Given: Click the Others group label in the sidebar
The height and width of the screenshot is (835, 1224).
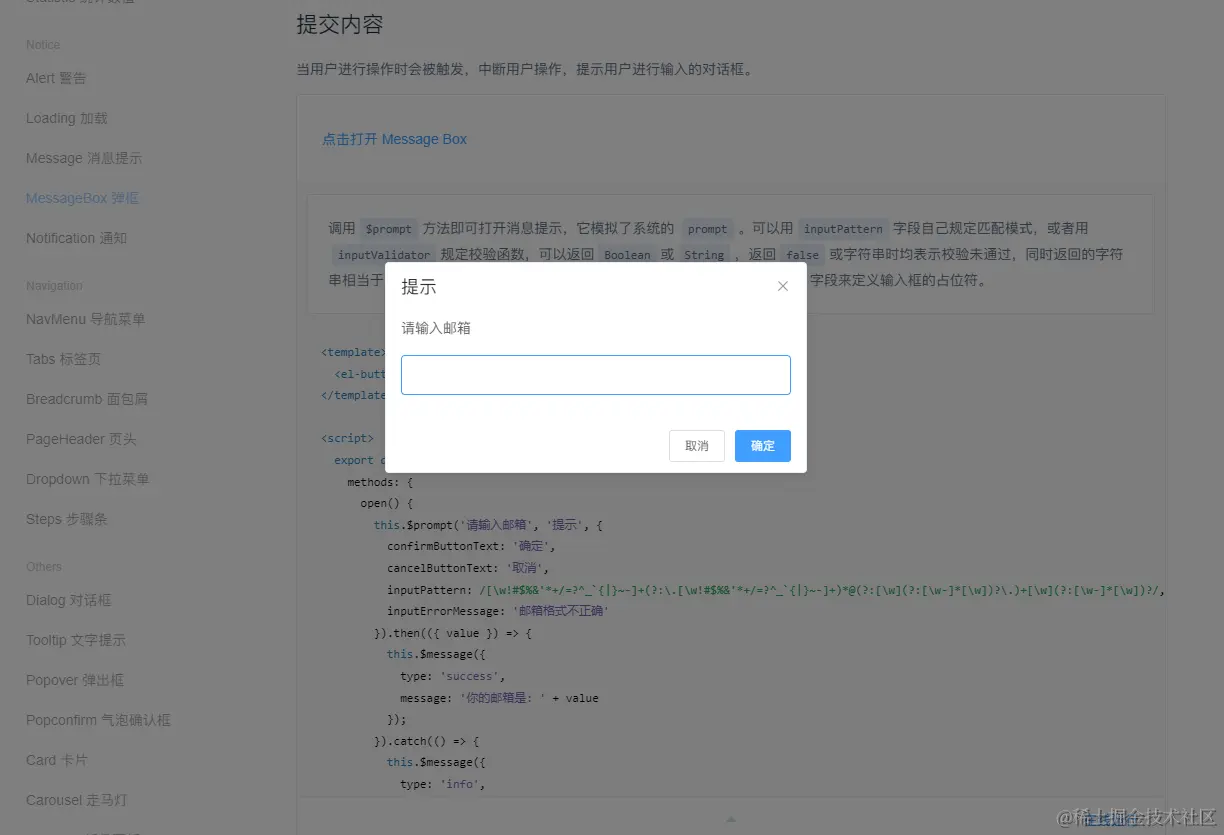Looking at the screenshot, I should click(44, 567).
